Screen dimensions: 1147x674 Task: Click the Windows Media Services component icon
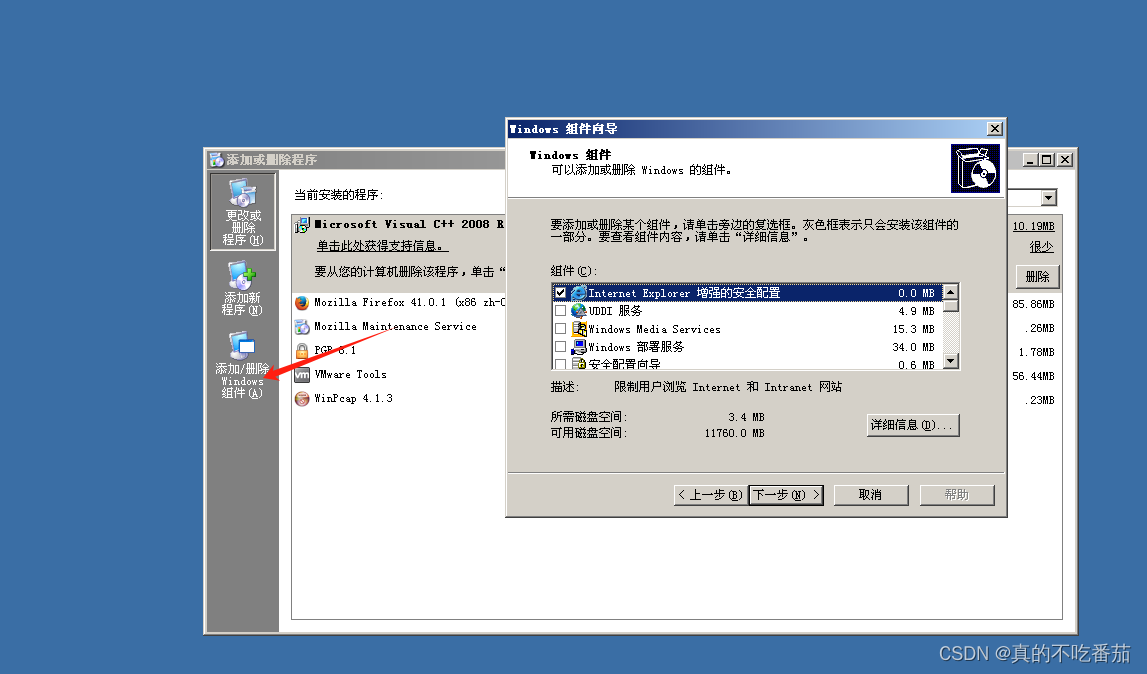(581, 328)
